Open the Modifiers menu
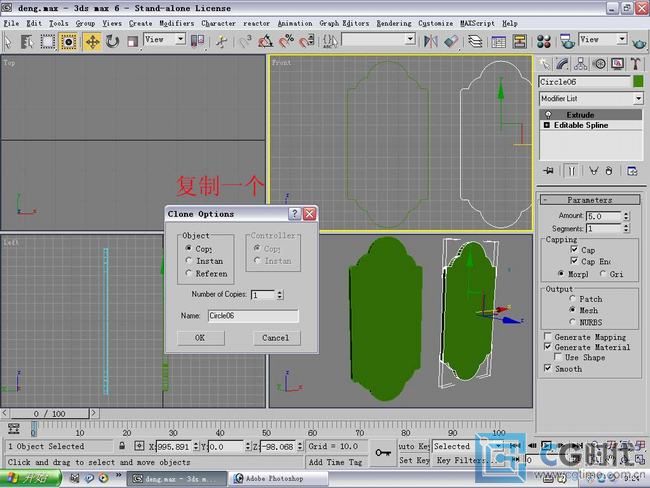This screenshot has height=488, width=650. click(x=177, y=23)
